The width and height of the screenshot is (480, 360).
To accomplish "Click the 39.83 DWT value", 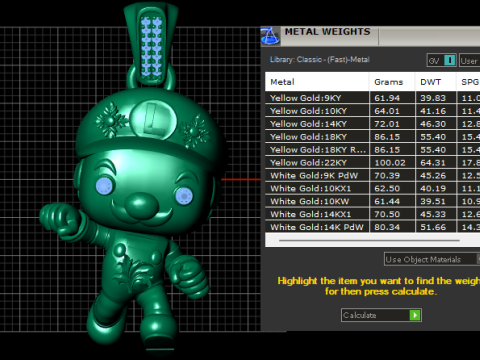I will point(433,98).
